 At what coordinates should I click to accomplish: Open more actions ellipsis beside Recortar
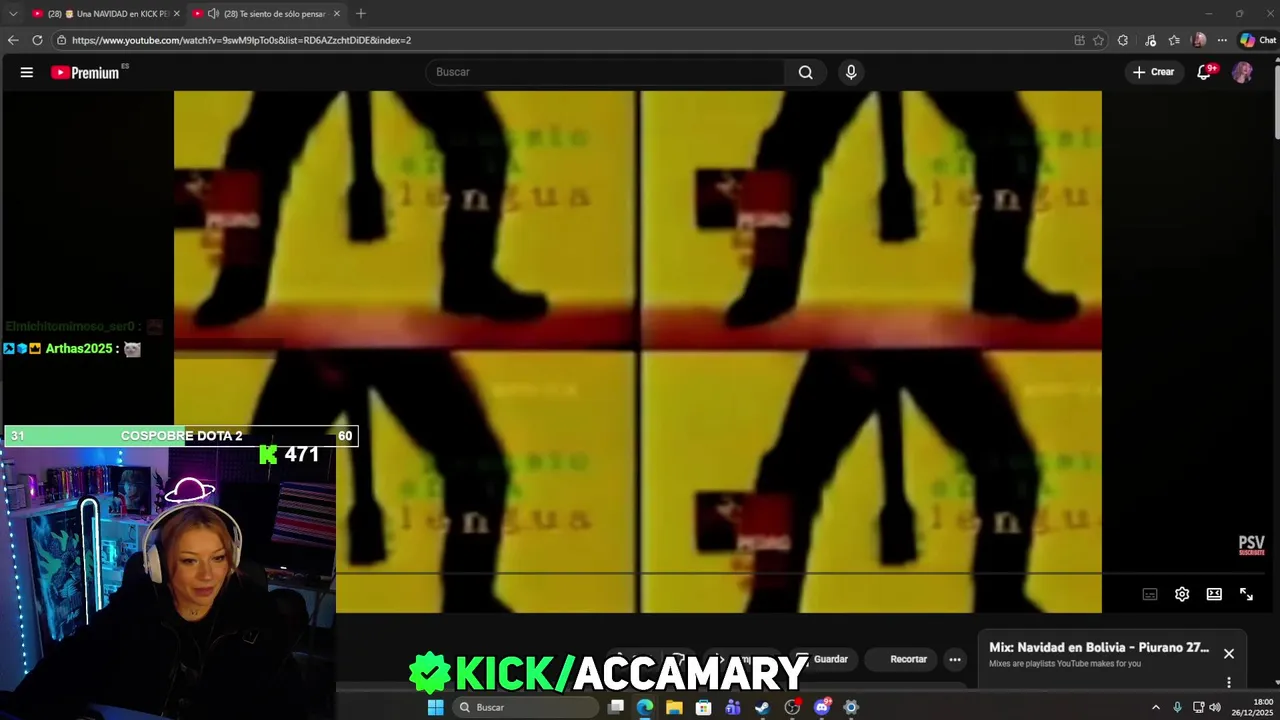pos(955,659)
